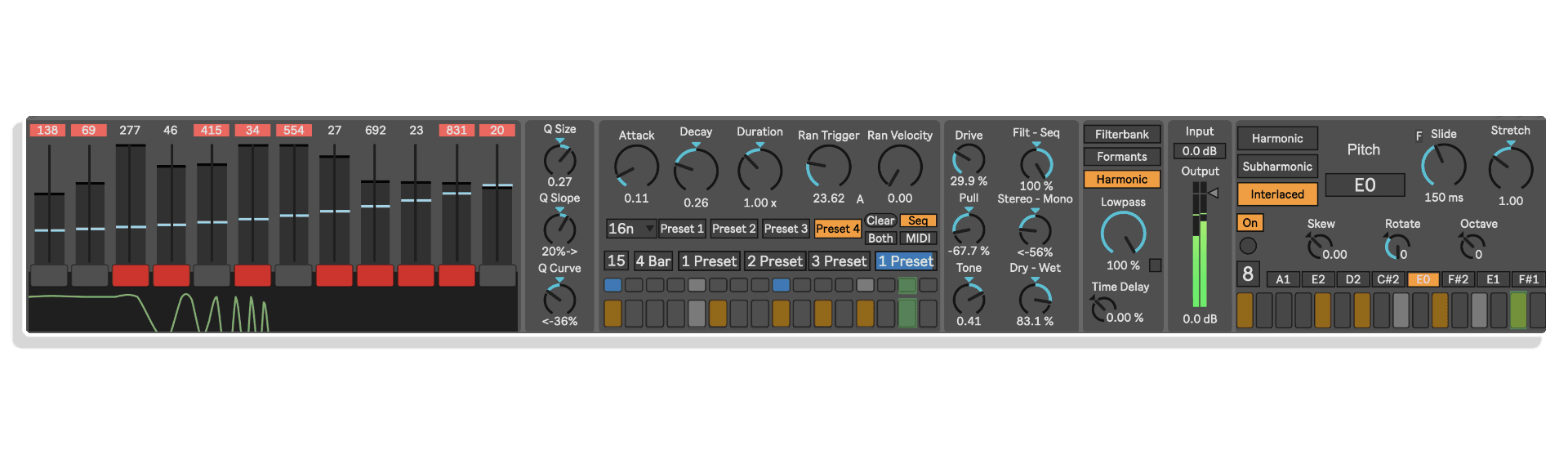Tick the checkbox beside Lowpass 100 %
1568x450 pixels.
click(x=1155, y=265)
